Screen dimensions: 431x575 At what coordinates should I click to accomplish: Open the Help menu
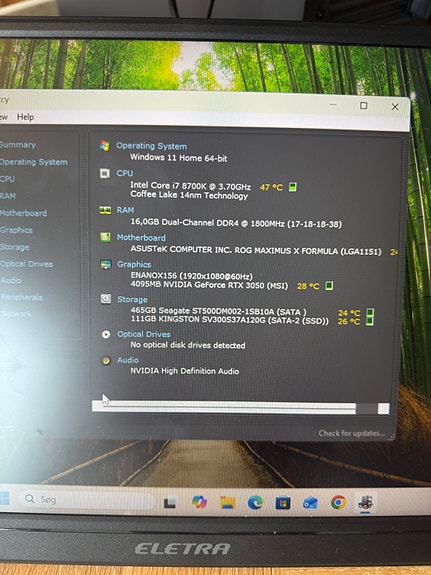(25, 117)
